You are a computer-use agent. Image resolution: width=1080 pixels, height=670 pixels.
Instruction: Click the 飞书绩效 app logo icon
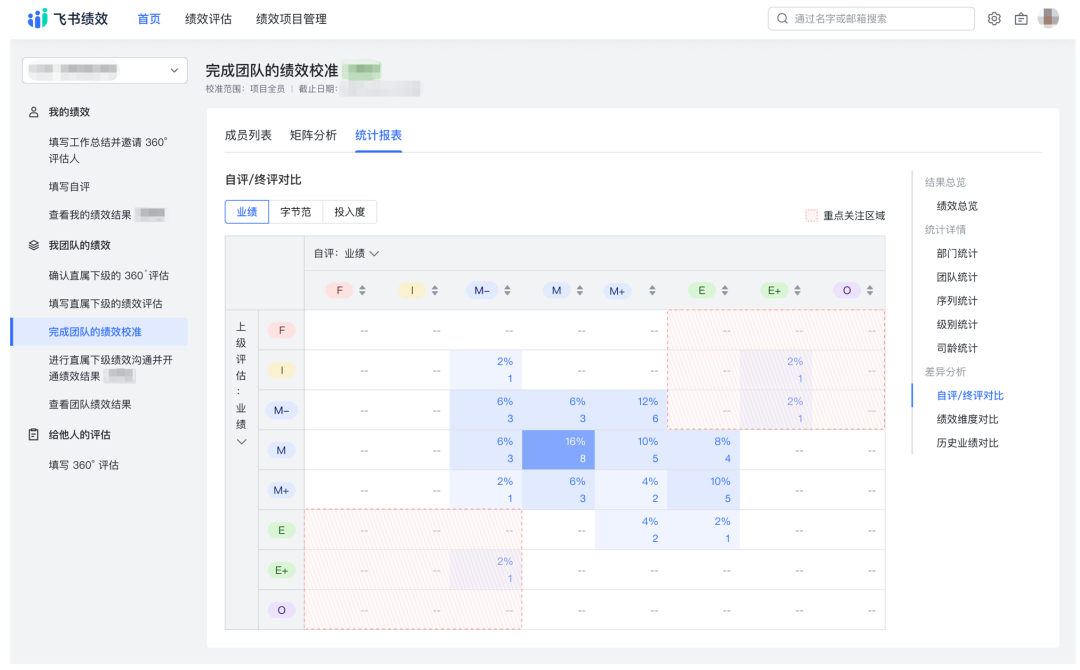click(38, 17)
